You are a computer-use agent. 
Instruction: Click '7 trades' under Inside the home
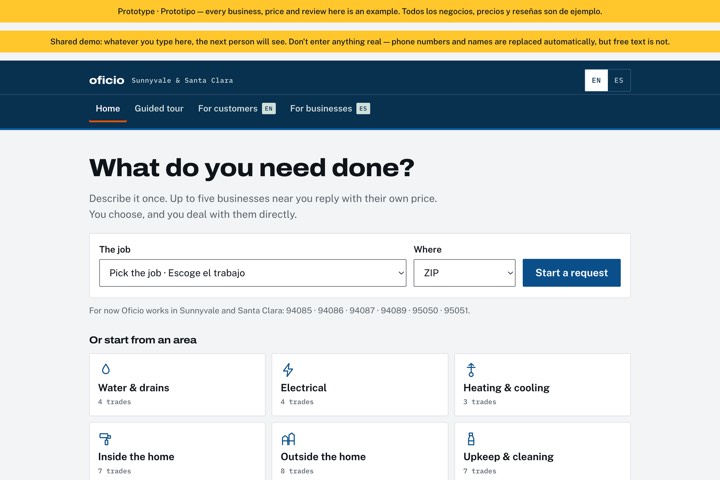(x=114, y=471)
